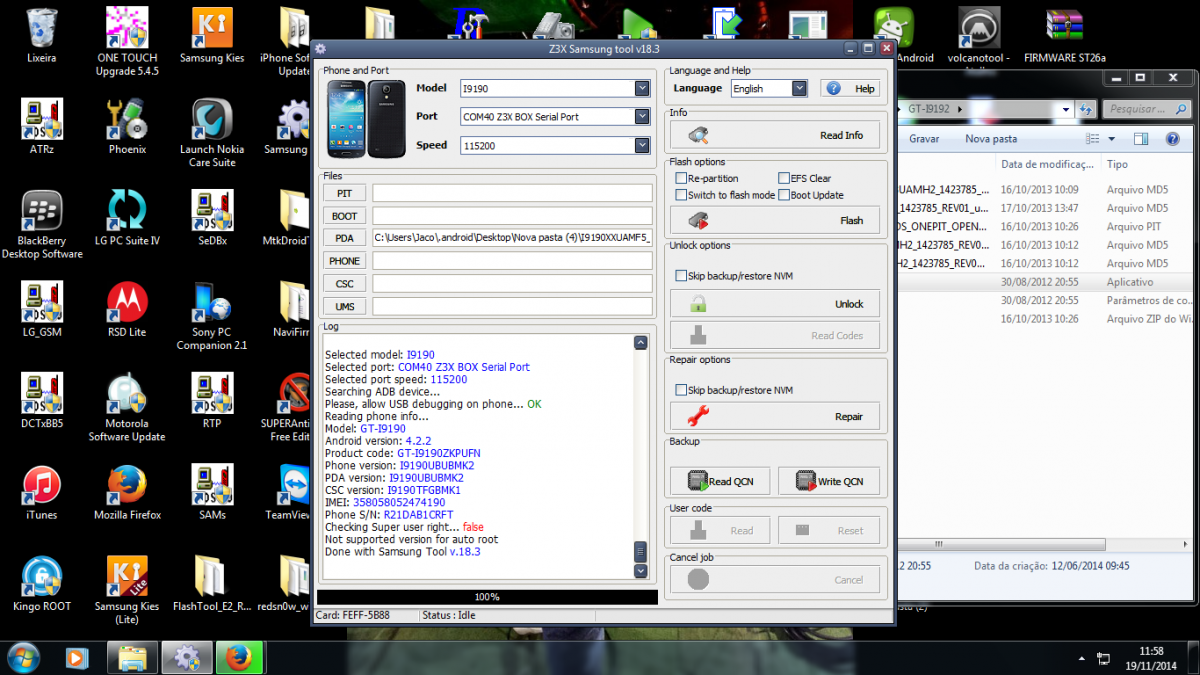Select Sony PC Companion 2.1 icon
This screenshot has width=1200, height=675.
tap(212, 316)
